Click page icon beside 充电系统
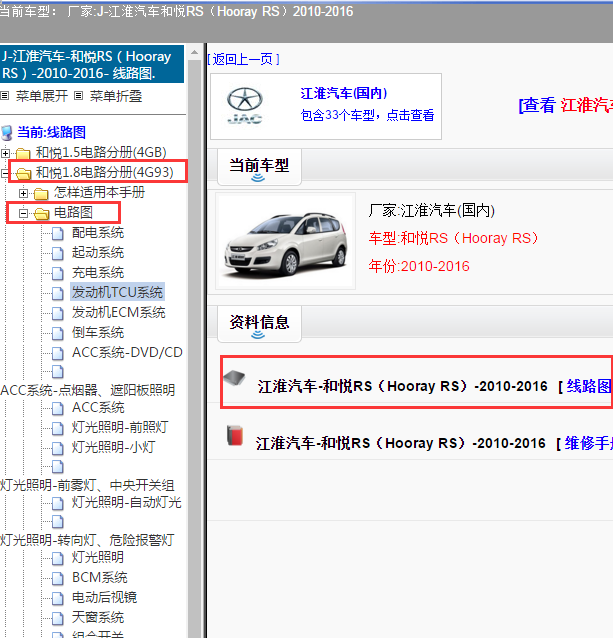Screen dimensions: 613x638 58,273
